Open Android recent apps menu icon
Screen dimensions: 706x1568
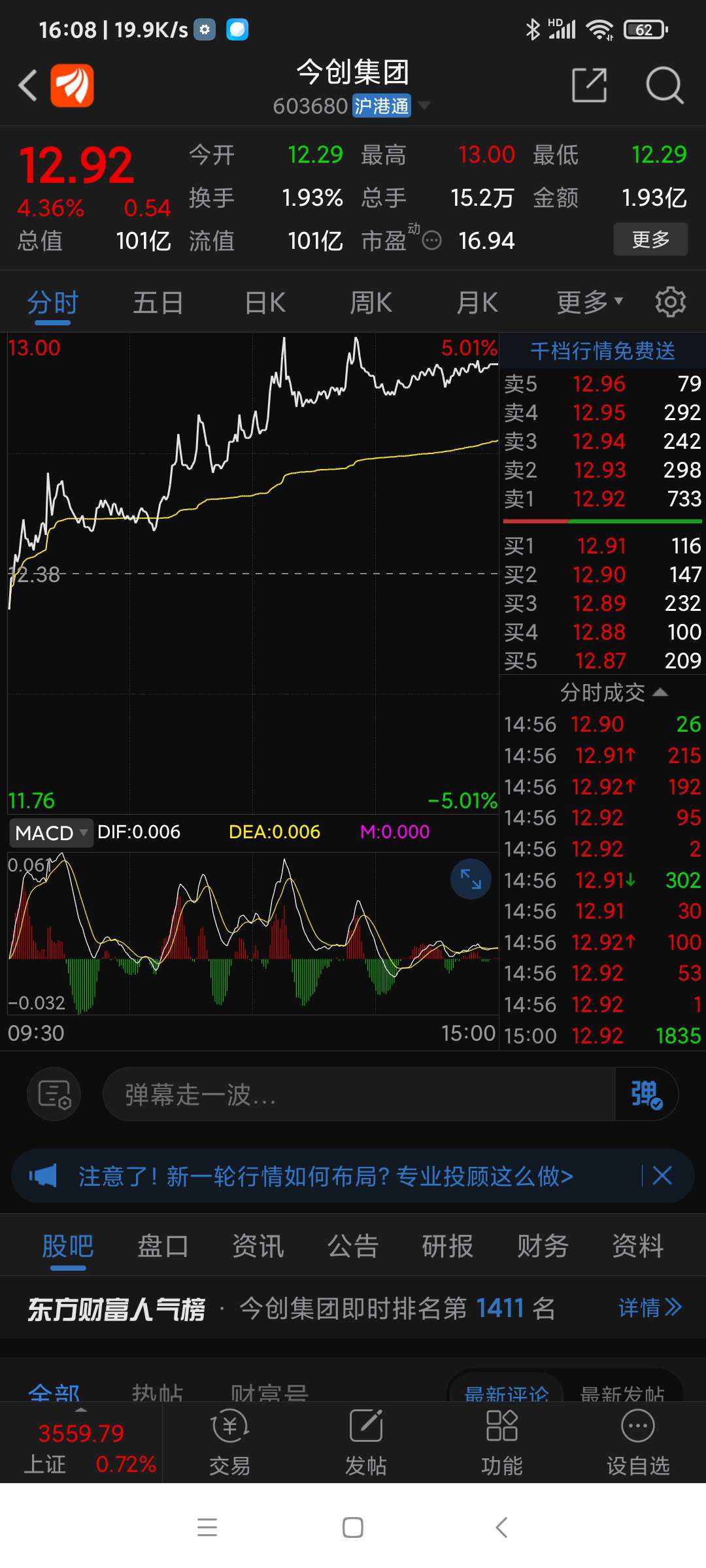pos(207,1527)
